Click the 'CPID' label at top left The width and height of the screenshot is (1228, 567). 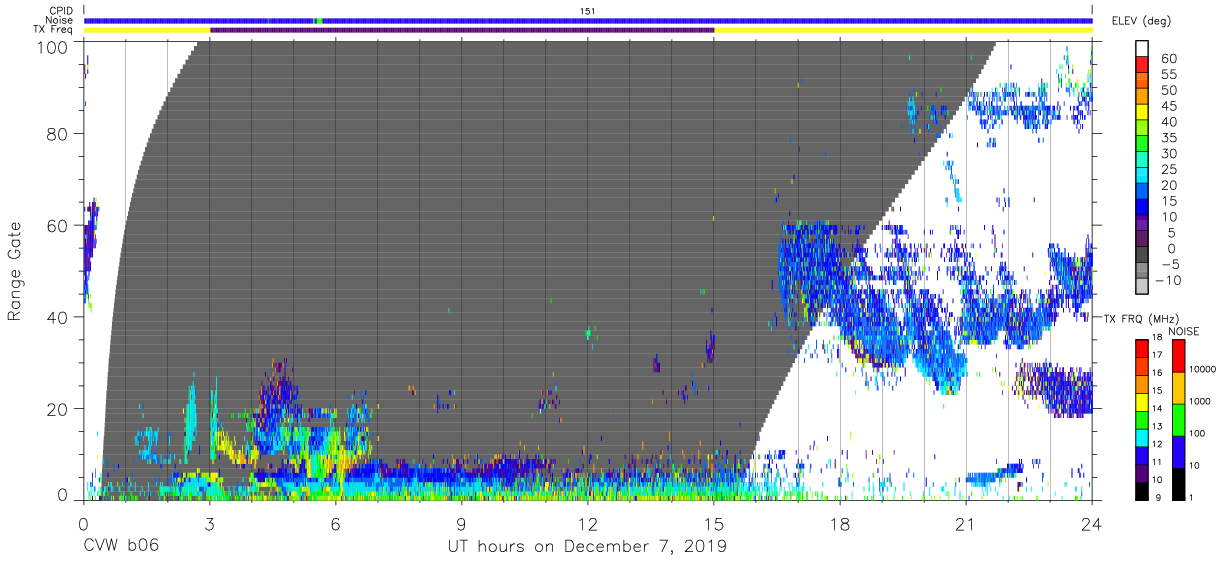click(63, 11)
